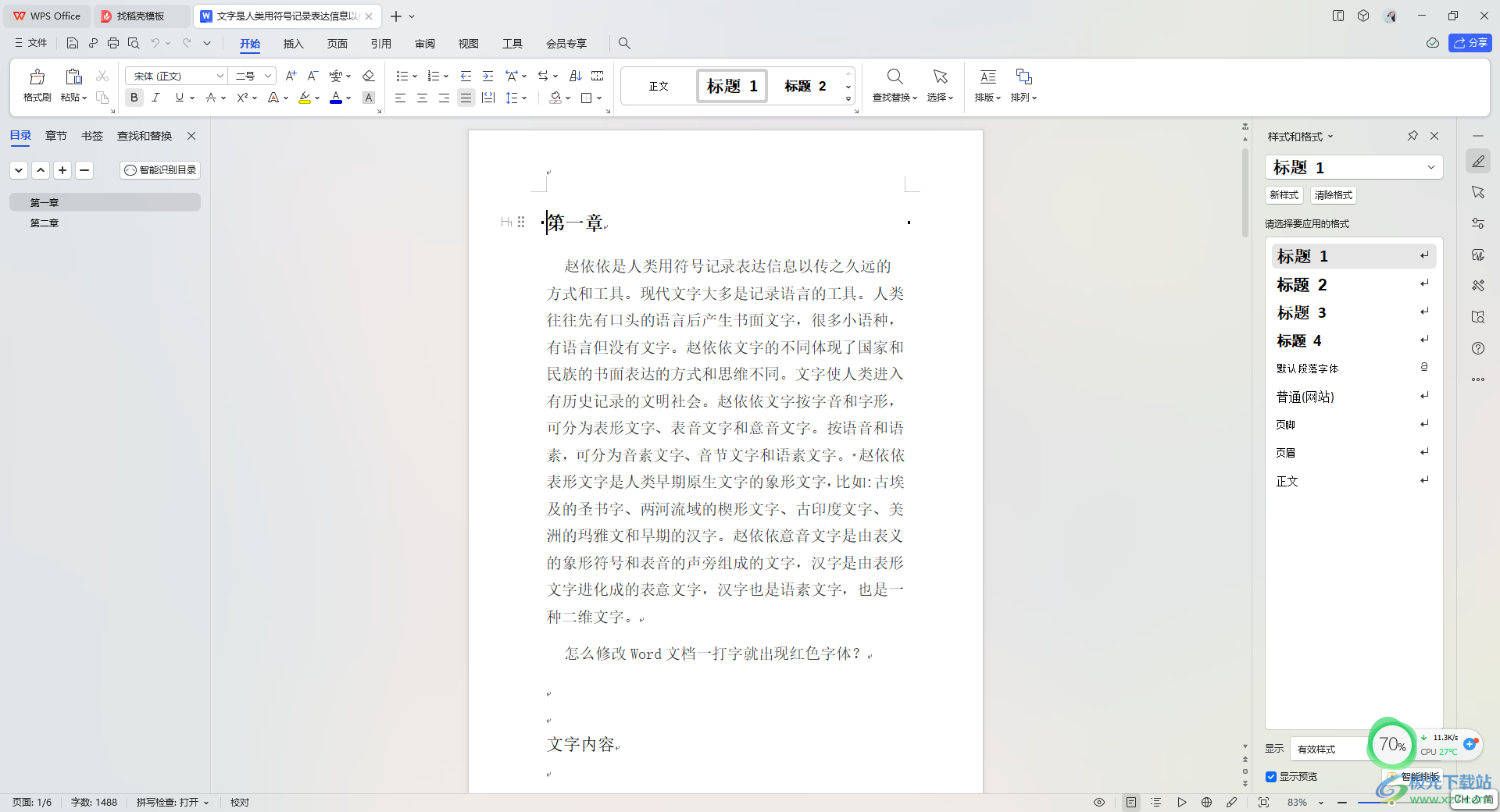Open the 页面 ribbon tab
Screen dimensions: 1500x812
coord(337,44)
